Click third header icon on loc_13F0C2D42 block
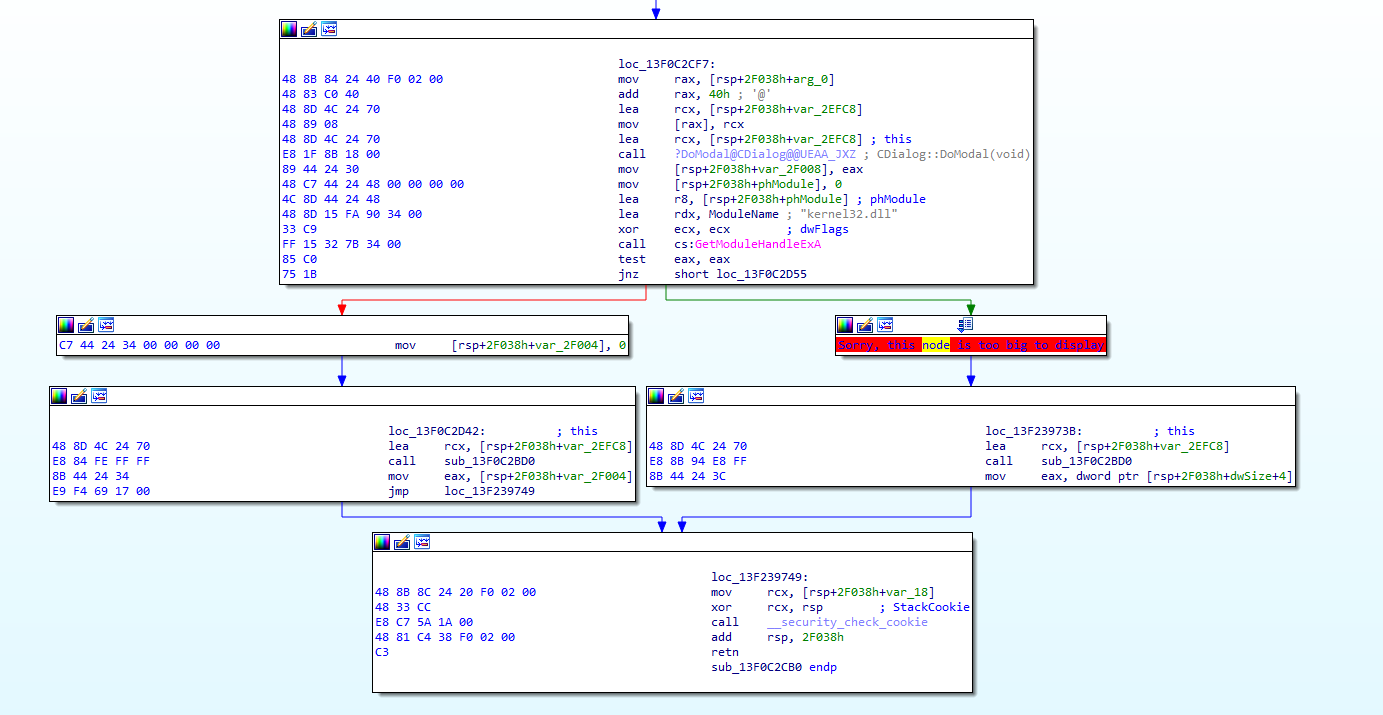This screenshot has width=1383, height=715. [x=99, y=396]
